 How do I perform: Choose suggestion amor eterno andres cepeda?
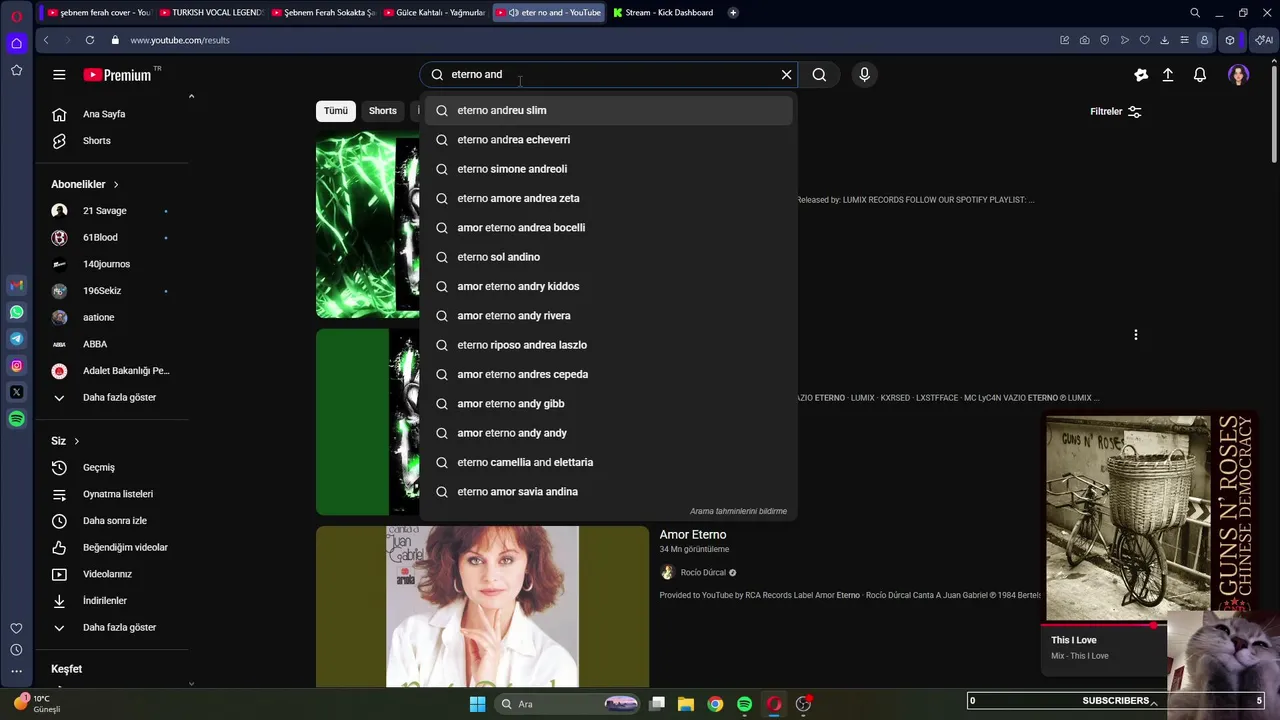click(609, 374)
